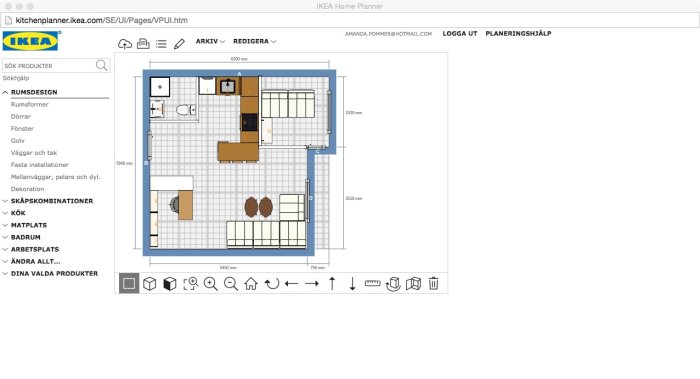Select Golv in the sidebar
The image size is (700, 379).
click(x=17, y=141)
